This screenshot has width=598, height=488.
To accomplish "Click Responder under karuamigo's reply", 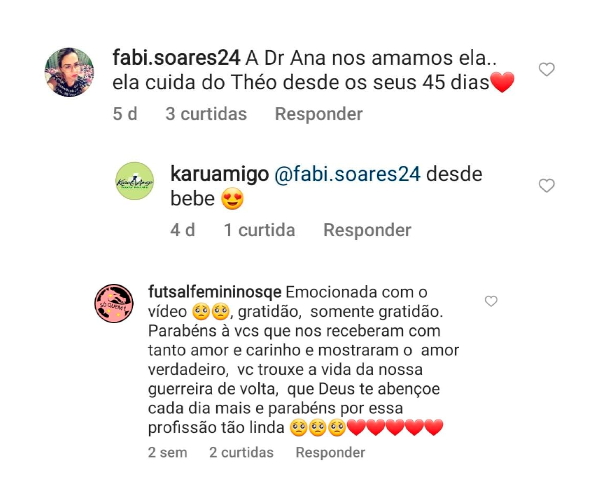I will (367, 230).
